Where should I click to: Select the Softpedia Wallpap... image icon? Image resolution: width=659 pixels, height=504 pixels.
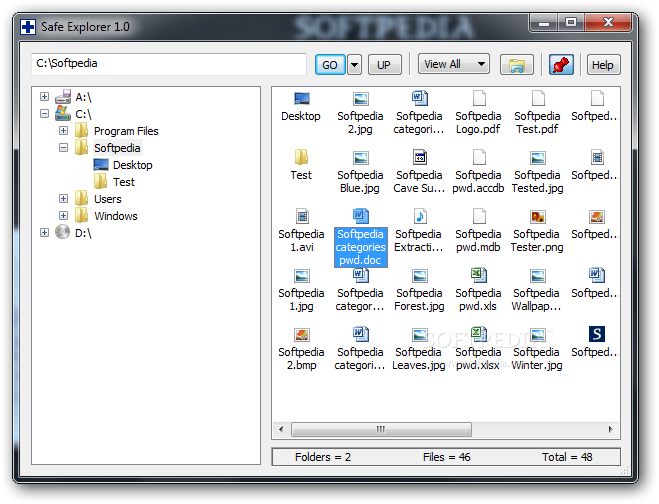pos(538,276)
